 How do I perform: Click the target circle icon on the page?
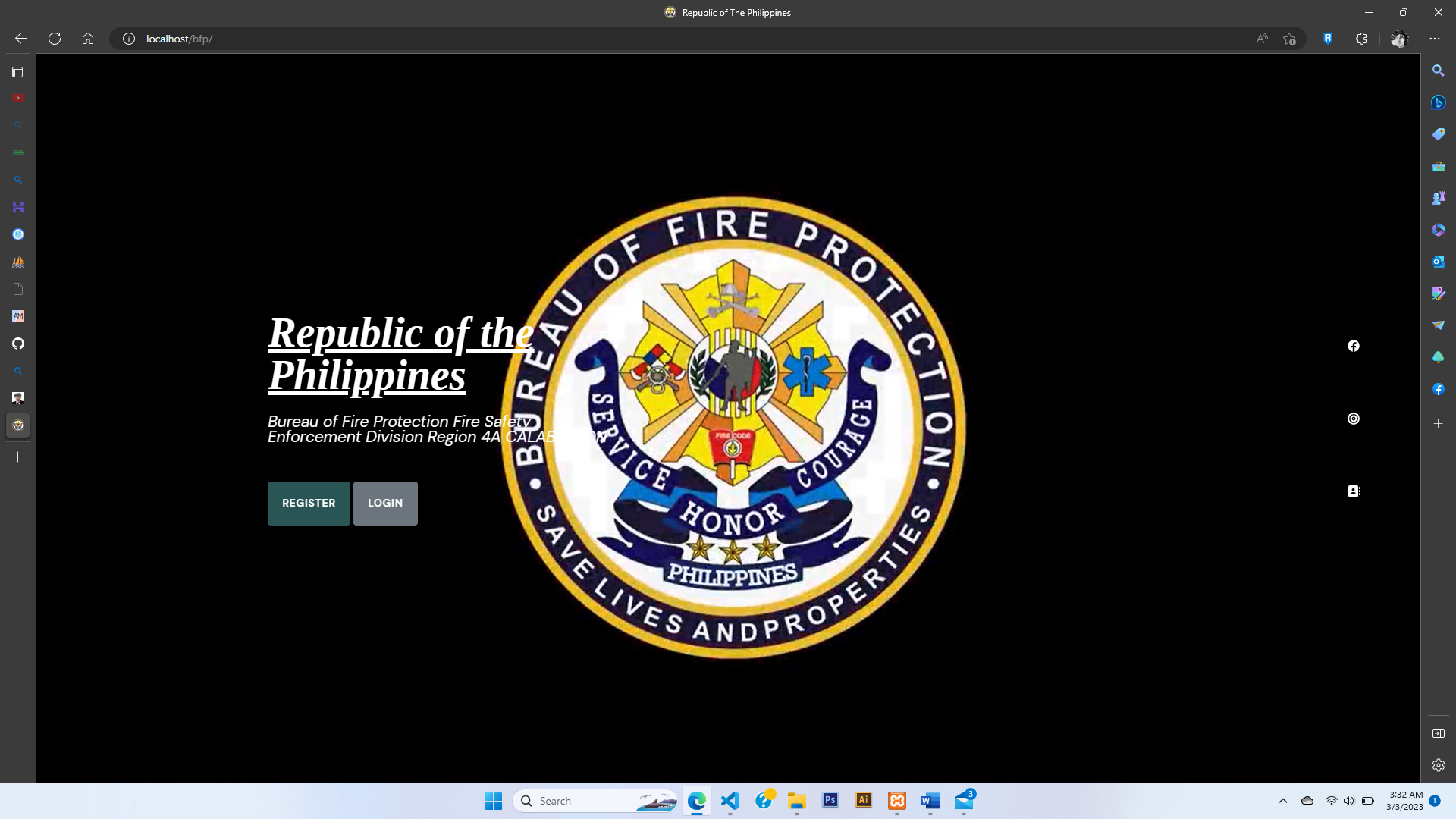1354,419
